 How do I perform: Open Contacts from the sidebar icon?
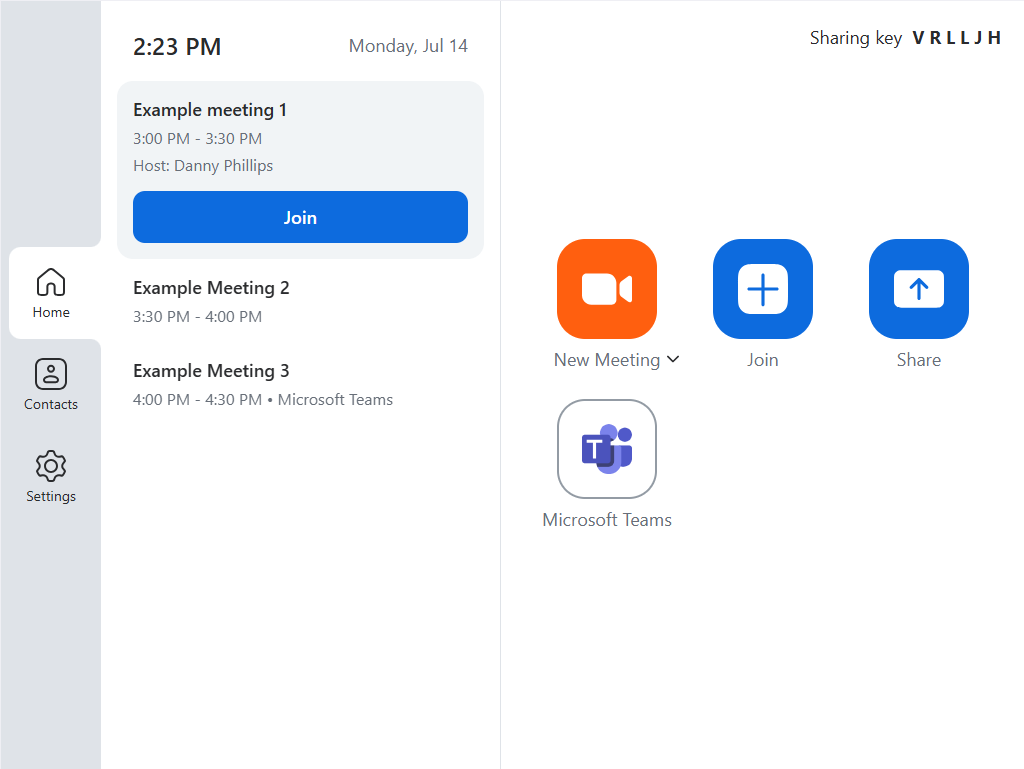pyautogui.click(x=51, y=374)
